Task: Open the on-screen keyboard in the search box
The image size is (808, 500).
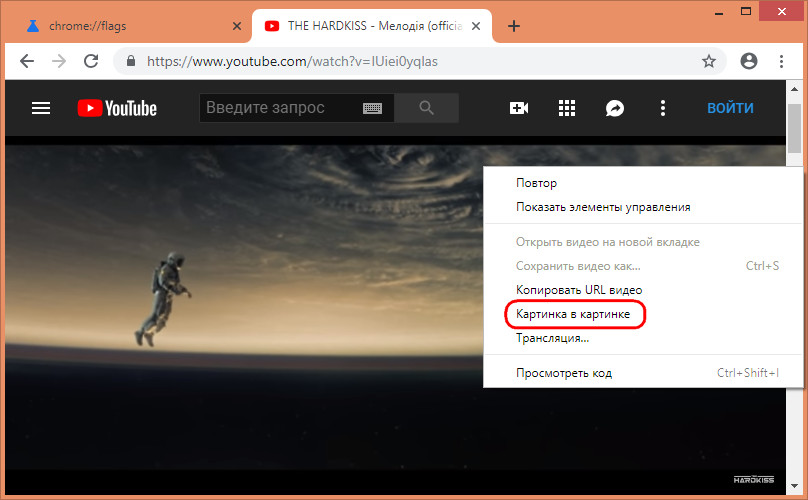Action: (372, 108)
